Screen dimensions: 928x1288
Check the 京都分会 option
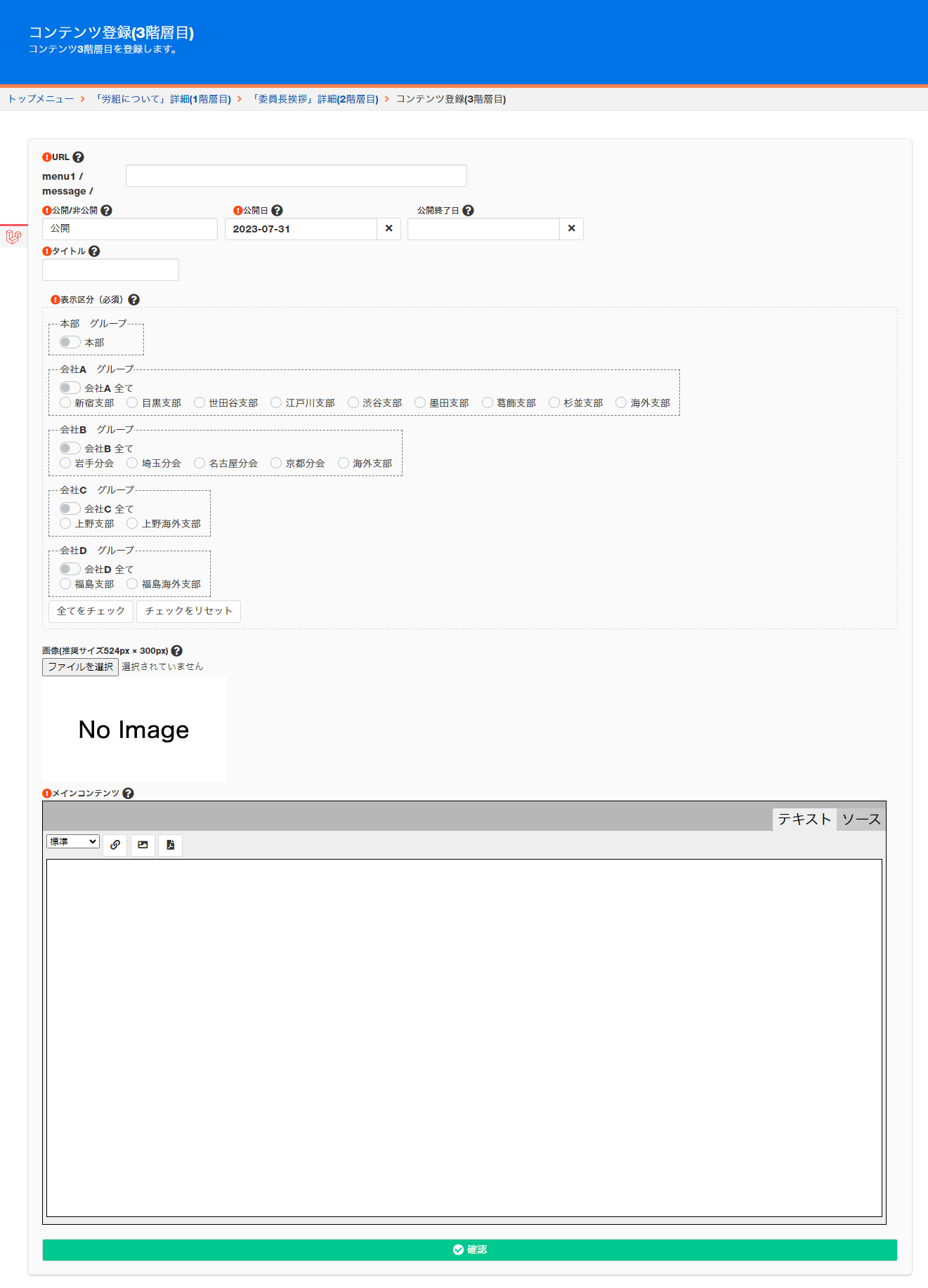click(276, 463)
